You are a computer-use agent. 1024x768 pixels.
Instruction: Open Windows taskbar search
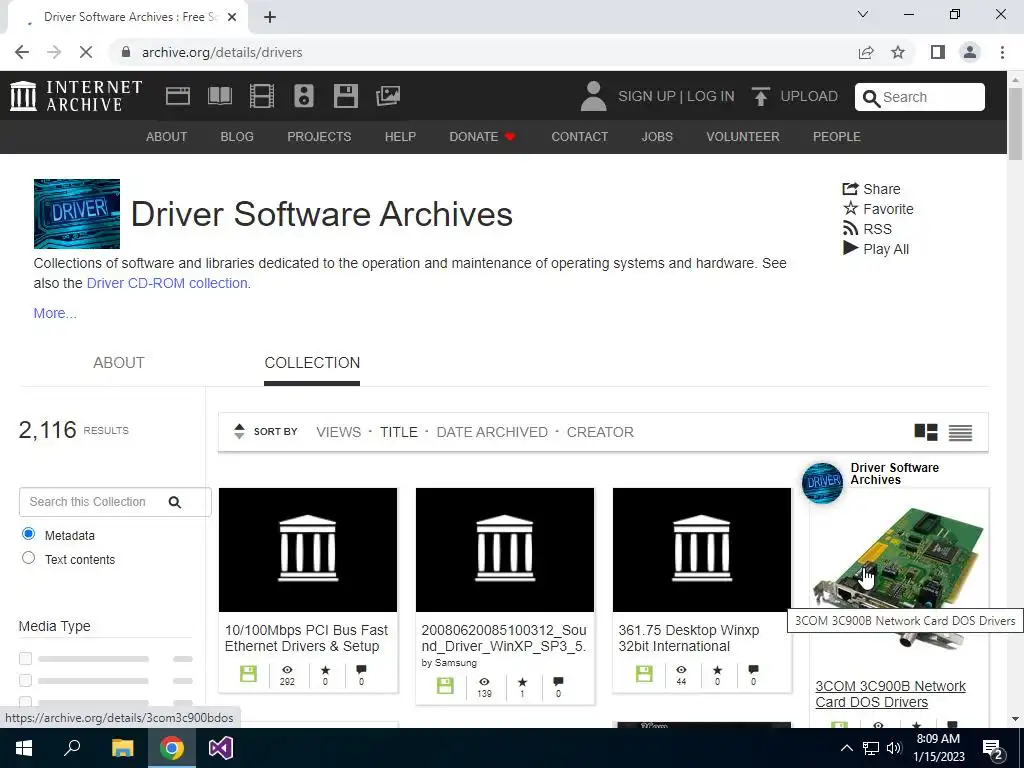coord(72,748)
